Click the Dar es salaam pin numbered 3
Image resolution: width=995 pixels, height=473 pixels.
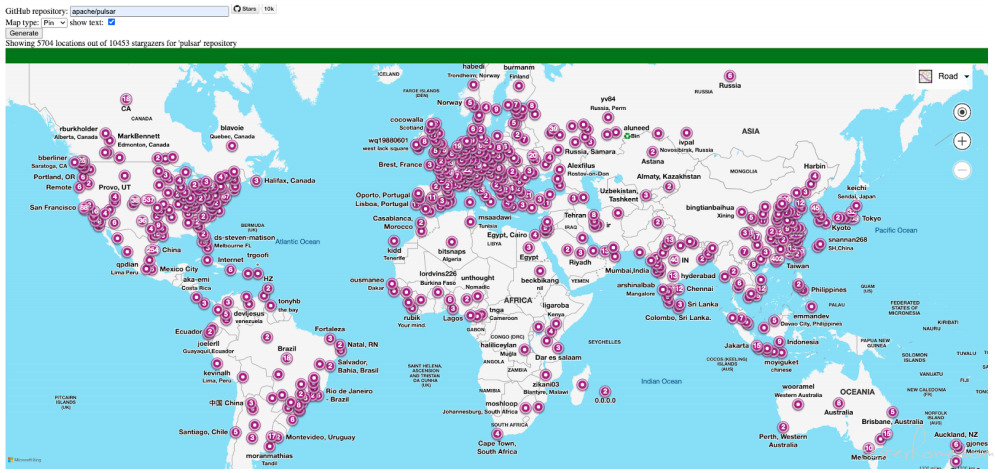point(558,347)
